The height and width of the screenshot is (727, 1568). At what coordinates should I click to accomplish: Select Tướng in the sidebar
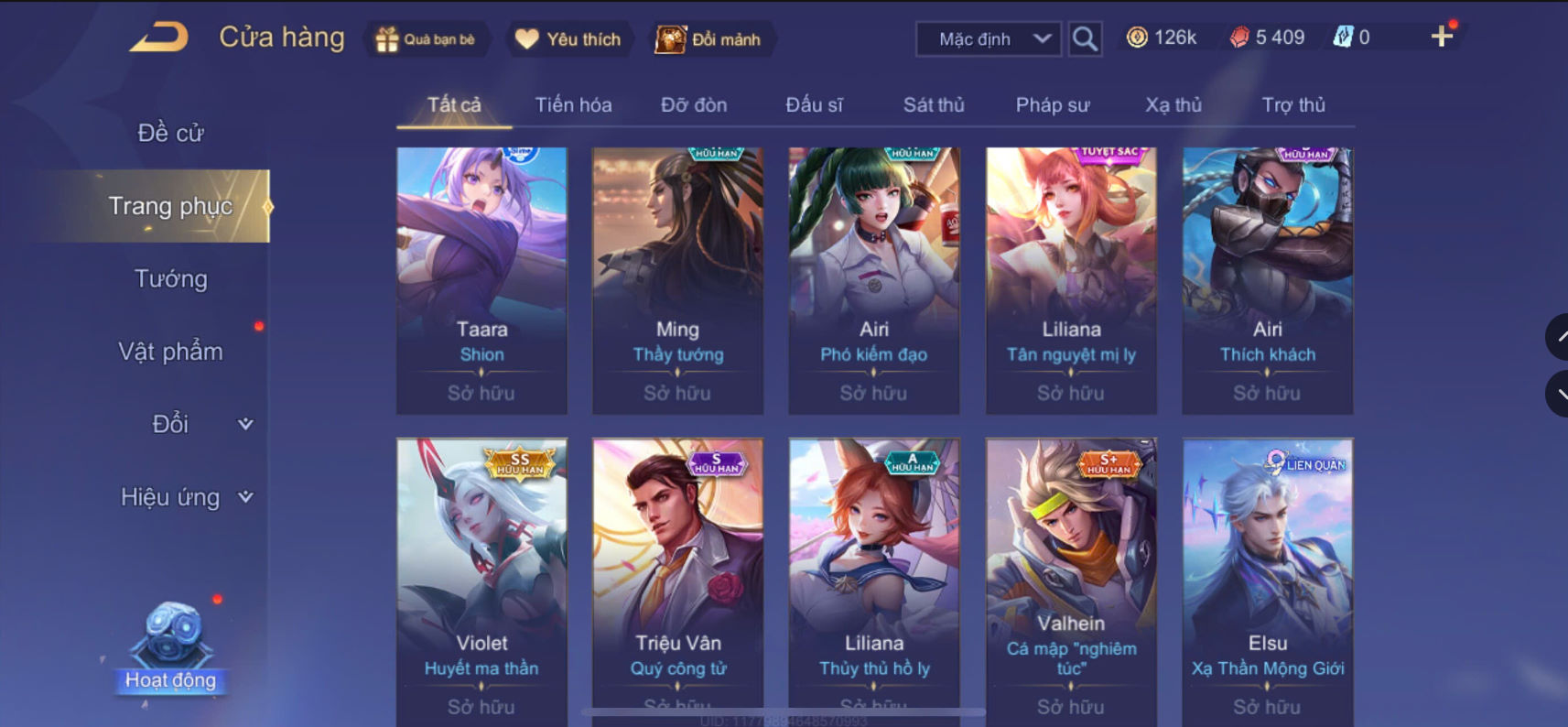(171, 278)
